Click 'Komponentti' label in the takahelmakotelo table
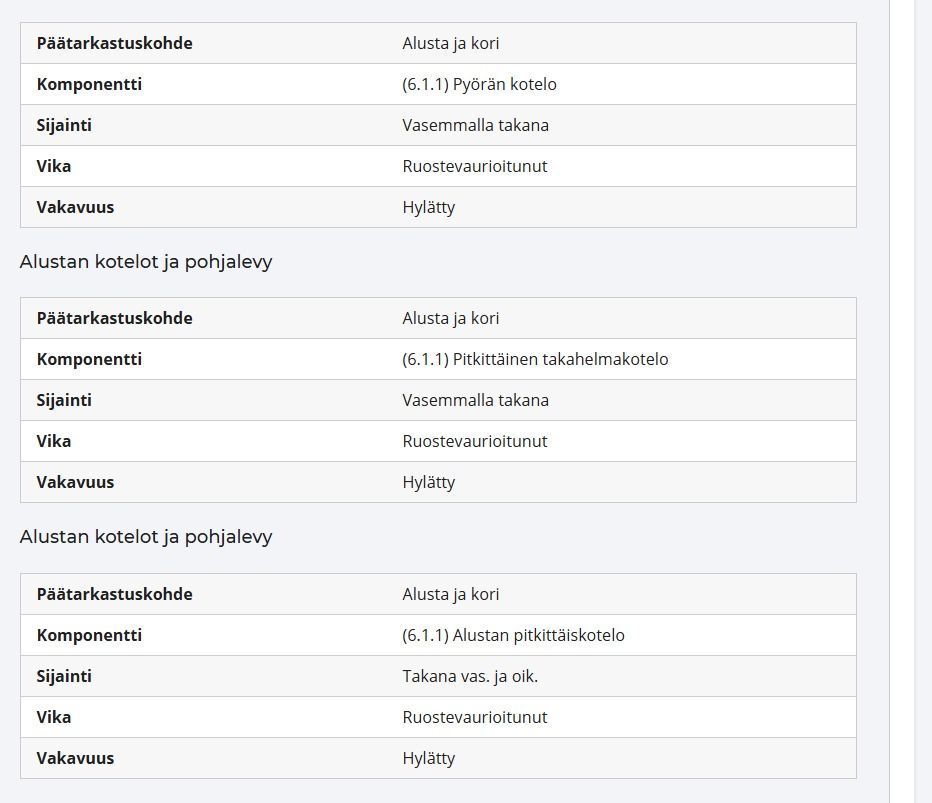This screenshot has height=803, width=932. tap(89, 360)
